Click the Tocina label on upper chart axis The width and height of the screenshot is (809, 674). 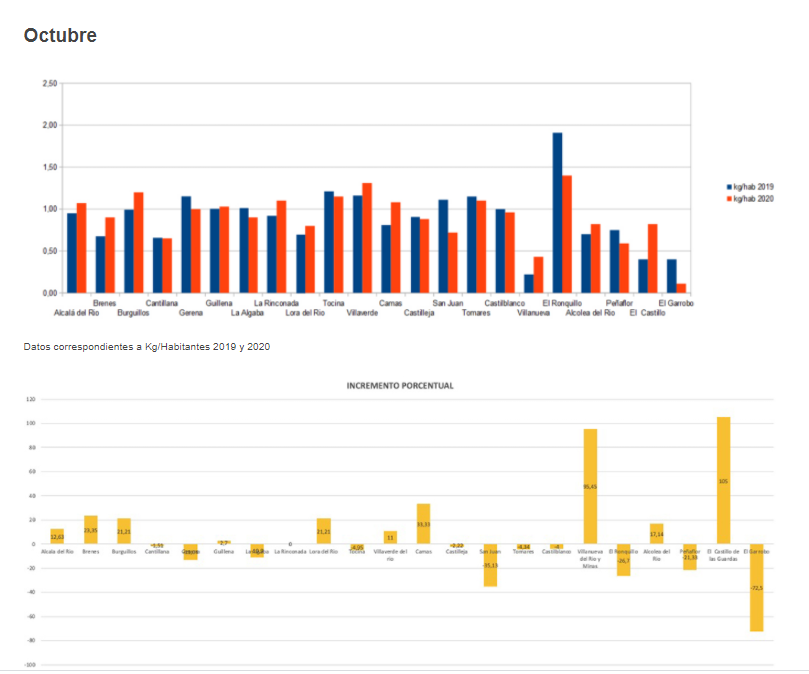[334, 302]
